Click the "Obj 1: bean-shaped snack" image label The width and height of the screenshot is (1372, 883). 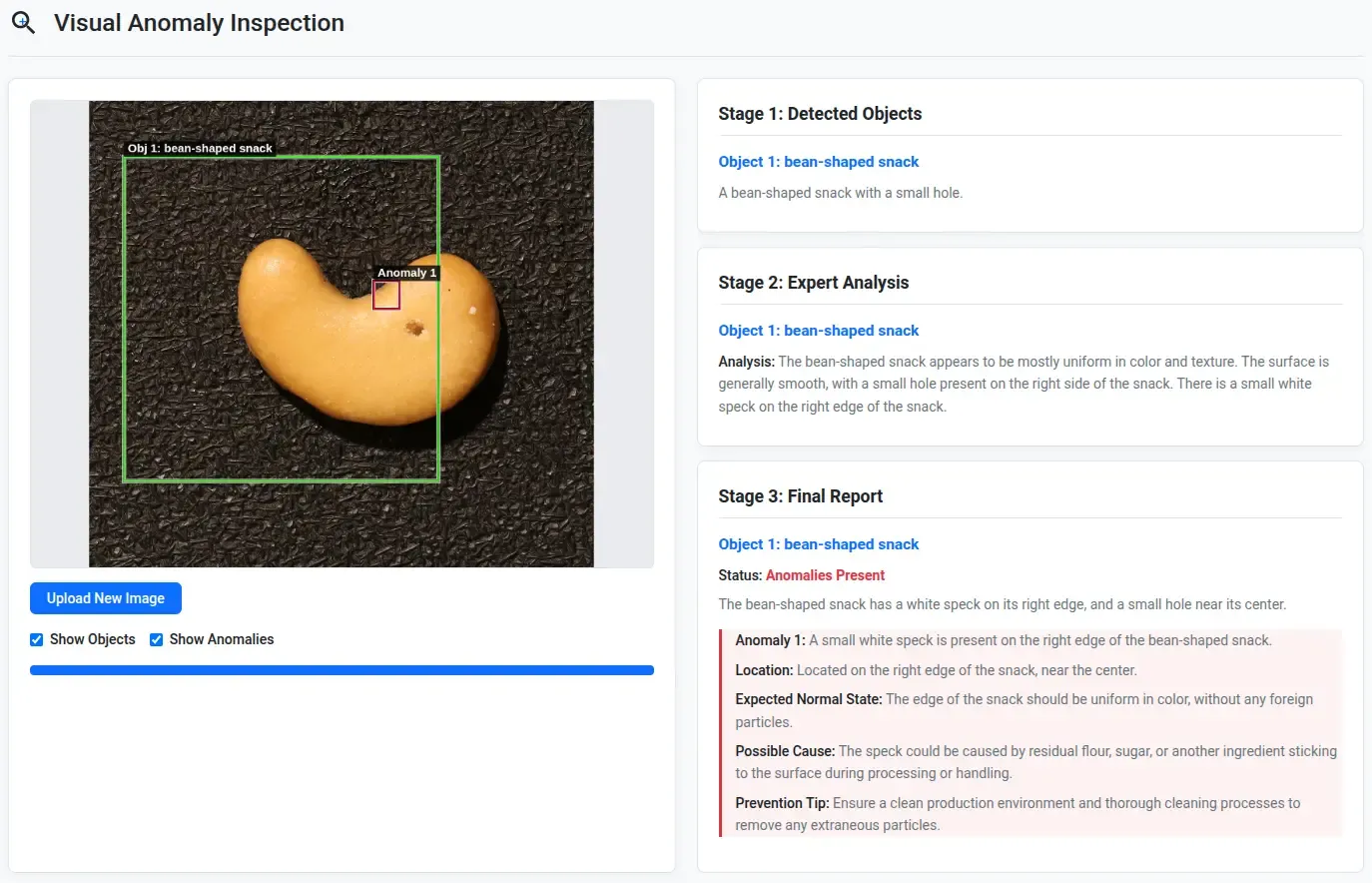click(200, 148)
